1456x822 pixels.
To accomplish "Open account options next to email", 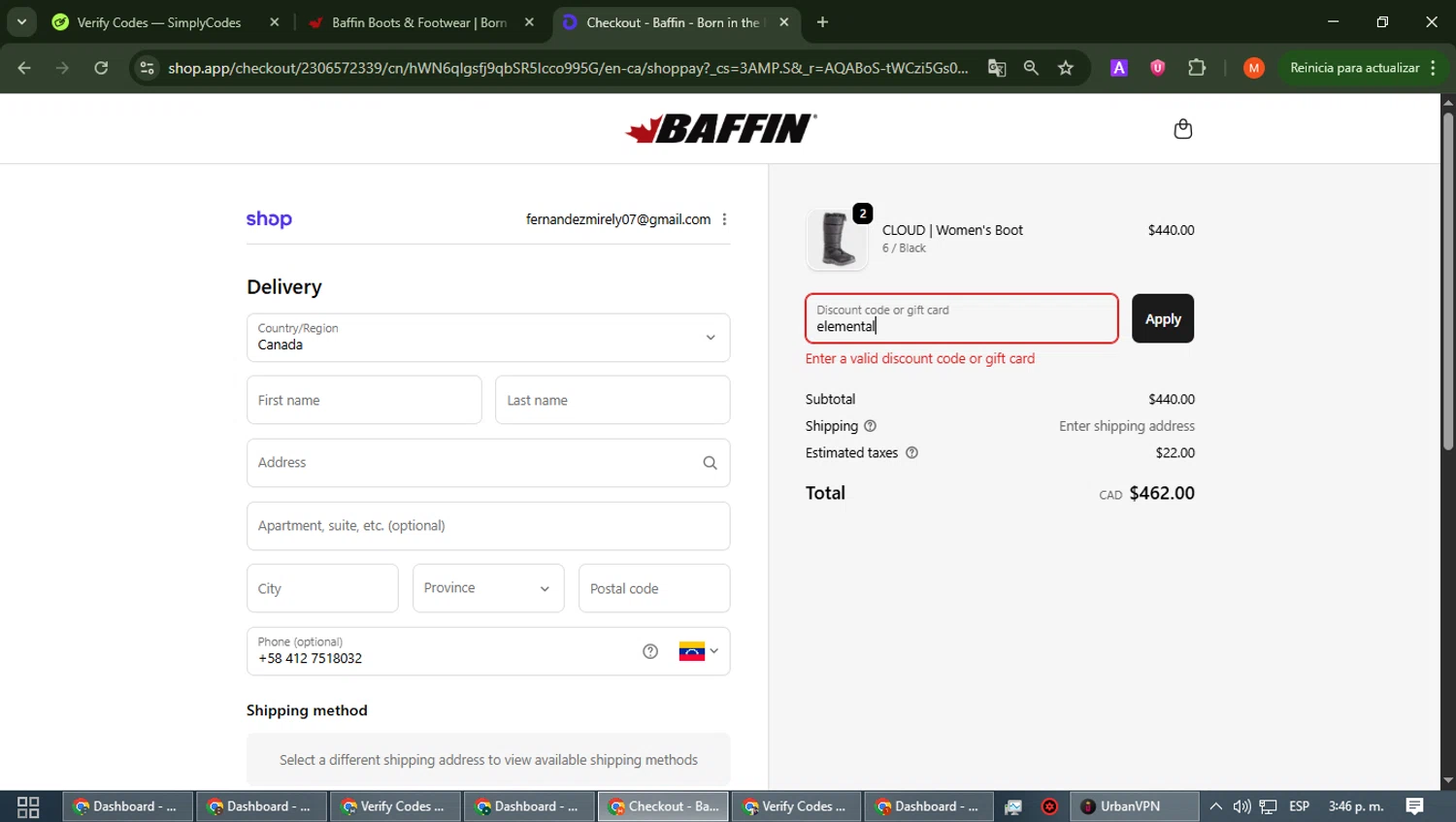I will (724, 219).
